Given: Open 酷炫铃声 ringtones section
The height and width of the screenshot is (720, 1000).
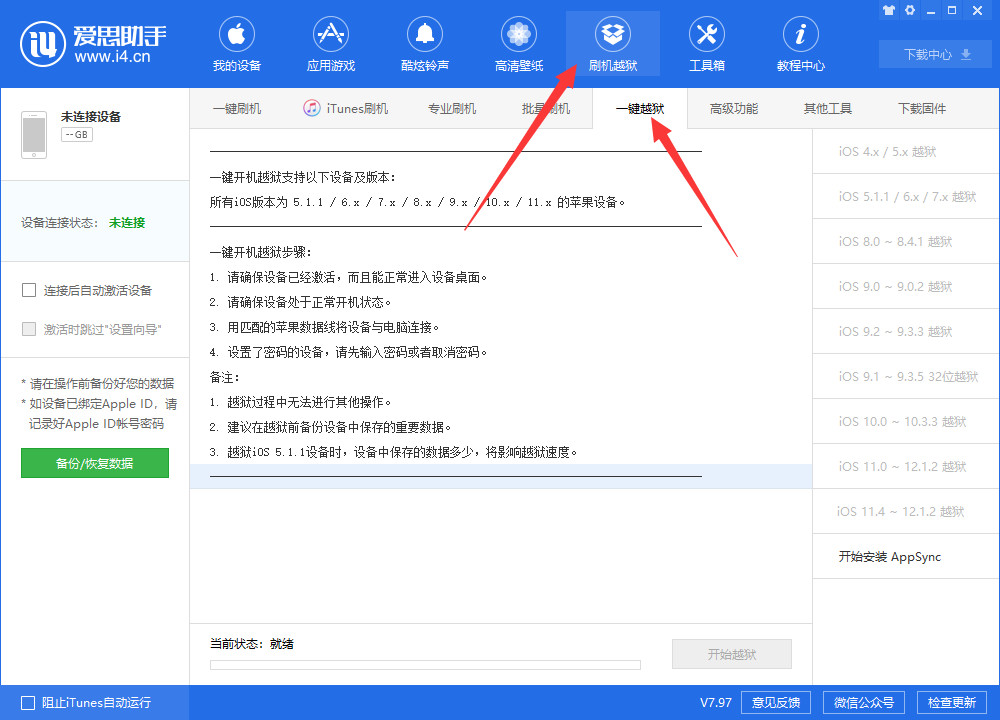Looking at the screenshot, I should click(425, 45).
